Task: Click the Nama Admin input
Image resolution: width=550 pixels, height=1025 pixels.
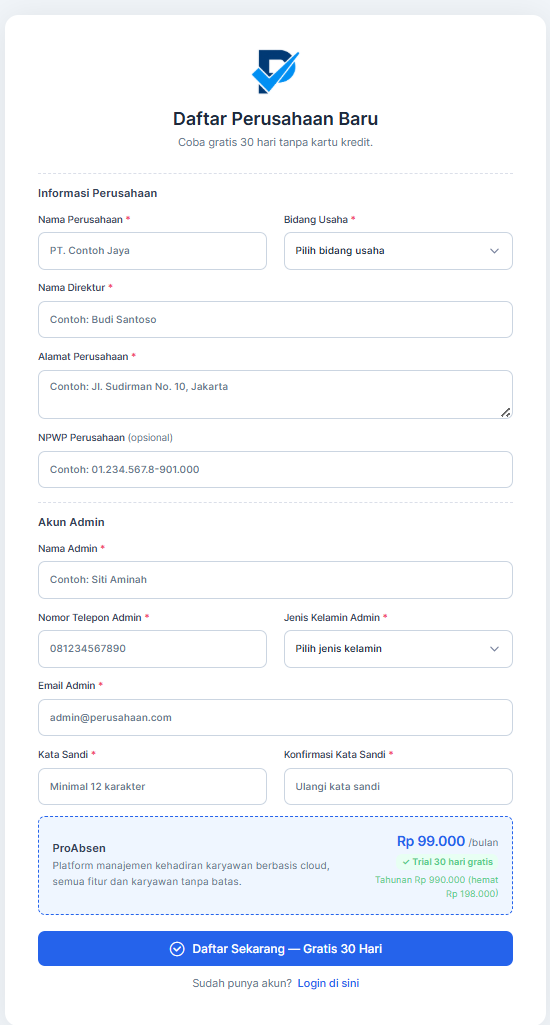Action: (x=275, y=580)
